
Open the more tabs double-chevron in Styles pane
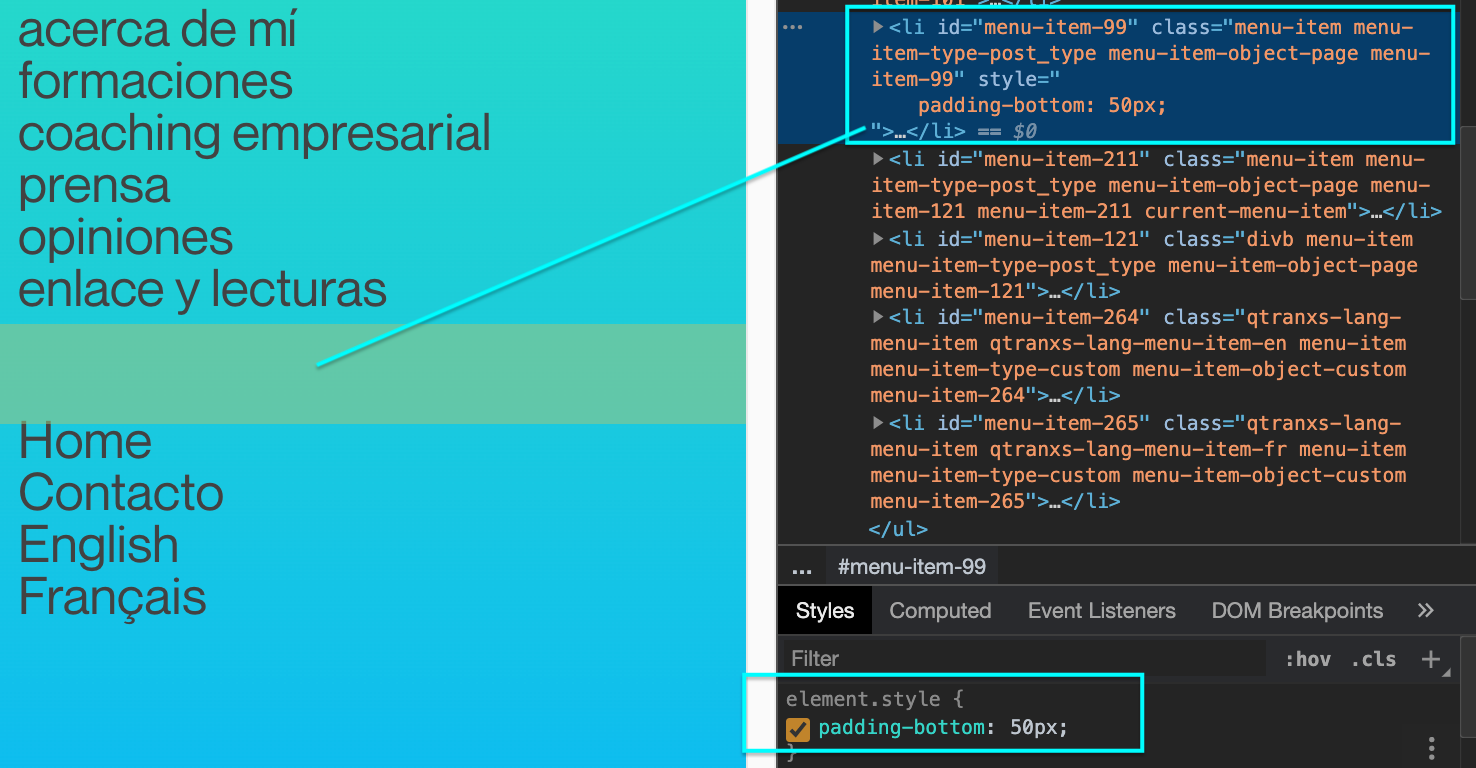tap(1426, 611)
